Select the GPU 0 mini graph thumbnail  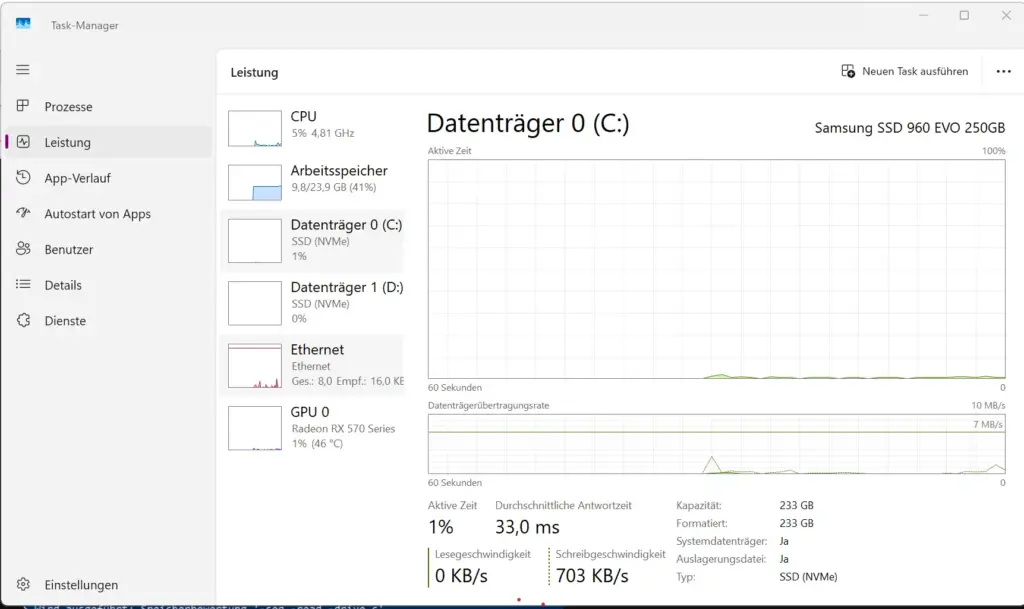[255, 428]
